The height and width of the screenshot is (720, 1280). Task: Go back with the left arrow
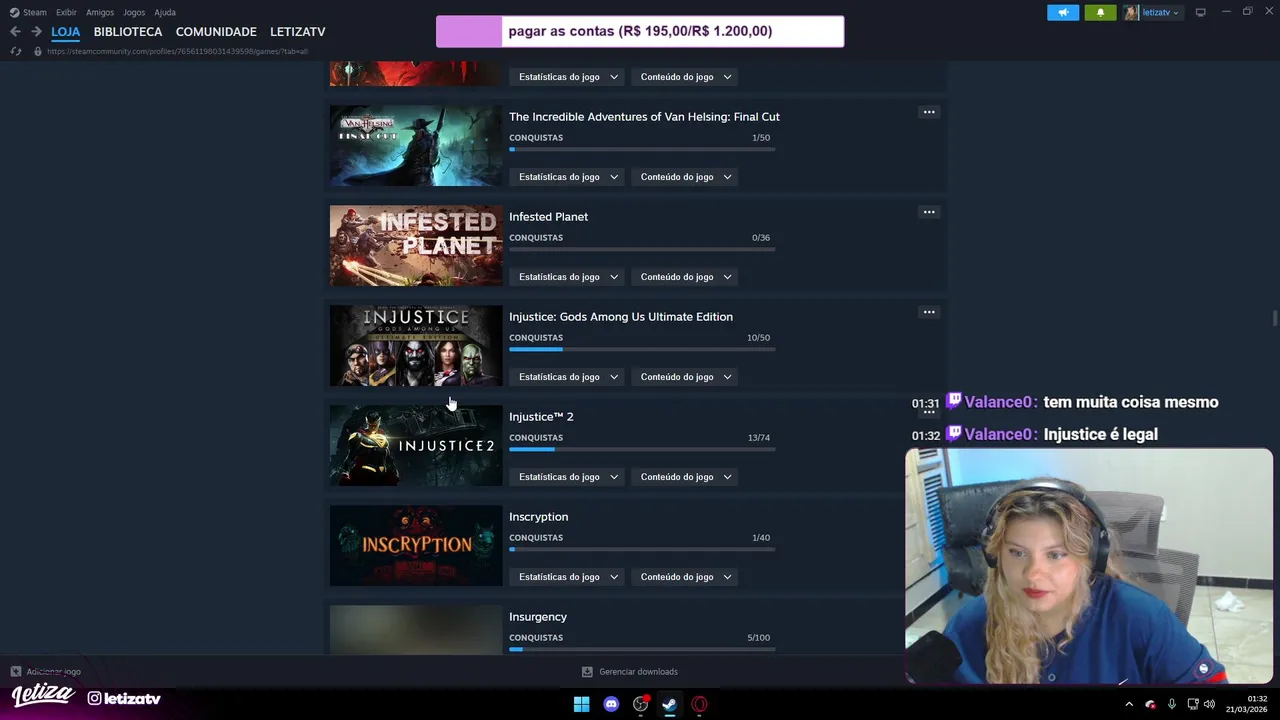click(x=15, y=32)
